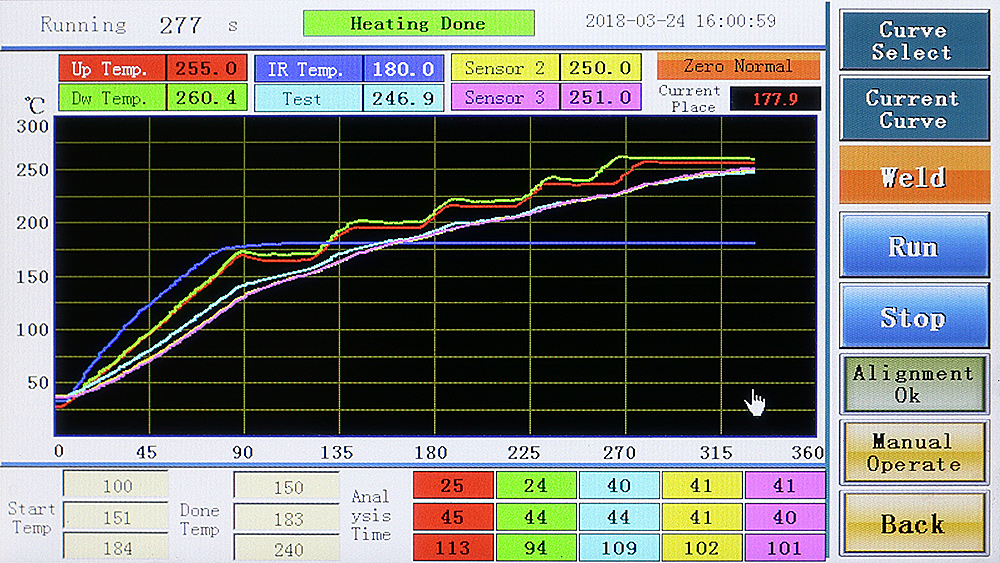Select the Weld mode button

click(x=914, y=176)
